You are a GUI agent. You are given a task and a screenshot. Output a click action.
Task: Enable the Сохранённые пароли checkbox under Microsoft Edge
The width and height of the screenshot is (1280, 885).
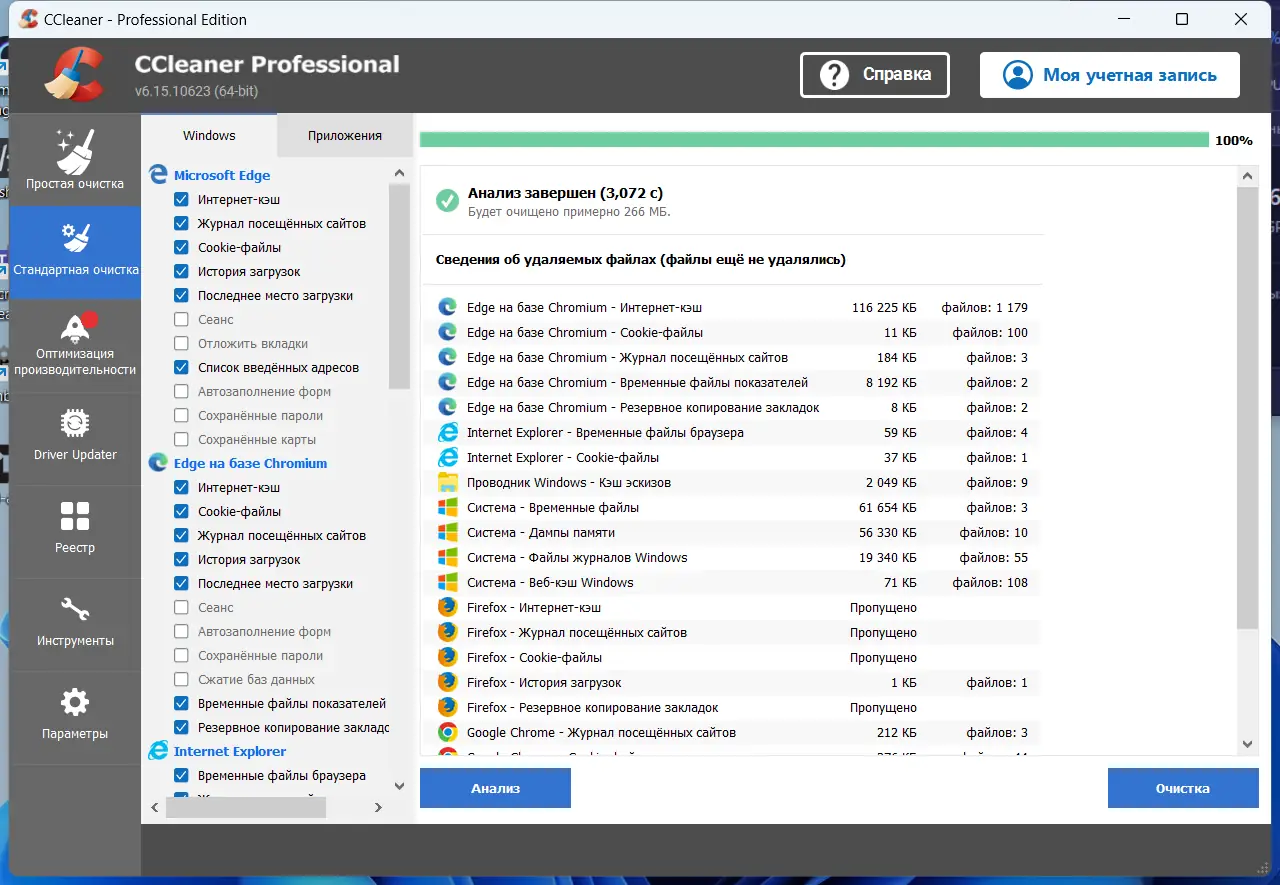[x=181, y=415]
